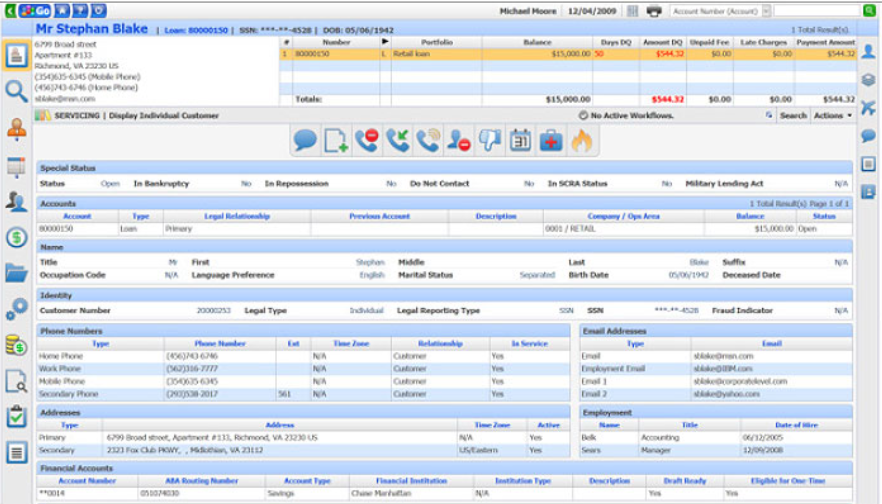Open the gears settings sidebar icon
This screenshot has width=882, height=504.
tap(16, 309)
